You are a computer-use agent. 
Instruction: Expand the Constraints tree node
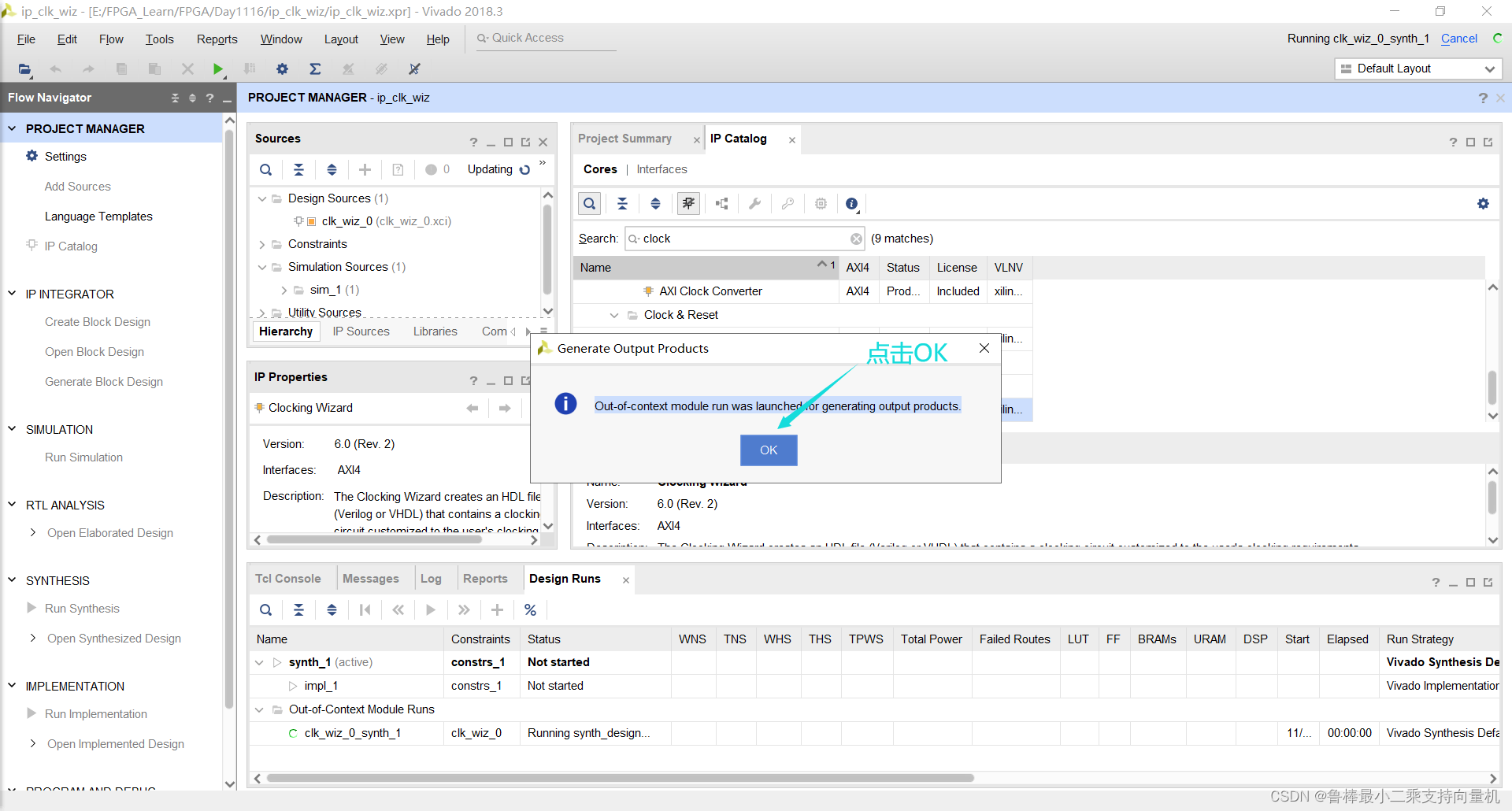262,244
